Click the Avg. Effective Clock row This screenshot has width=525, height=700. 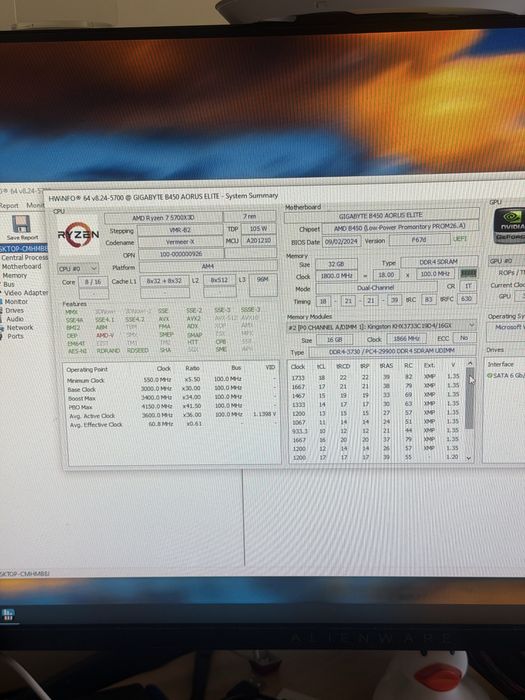pos(172,424)
